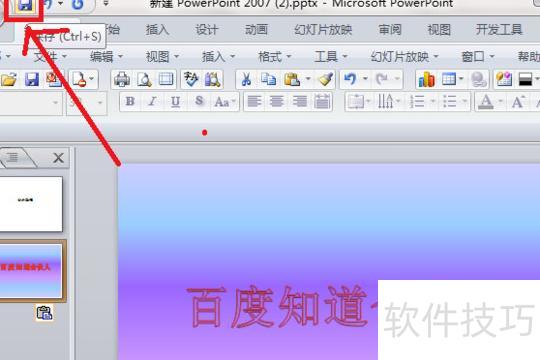540x360 pixels.
Task: Select the purple gradient slide thumbnail
Action: click(31, 271)
